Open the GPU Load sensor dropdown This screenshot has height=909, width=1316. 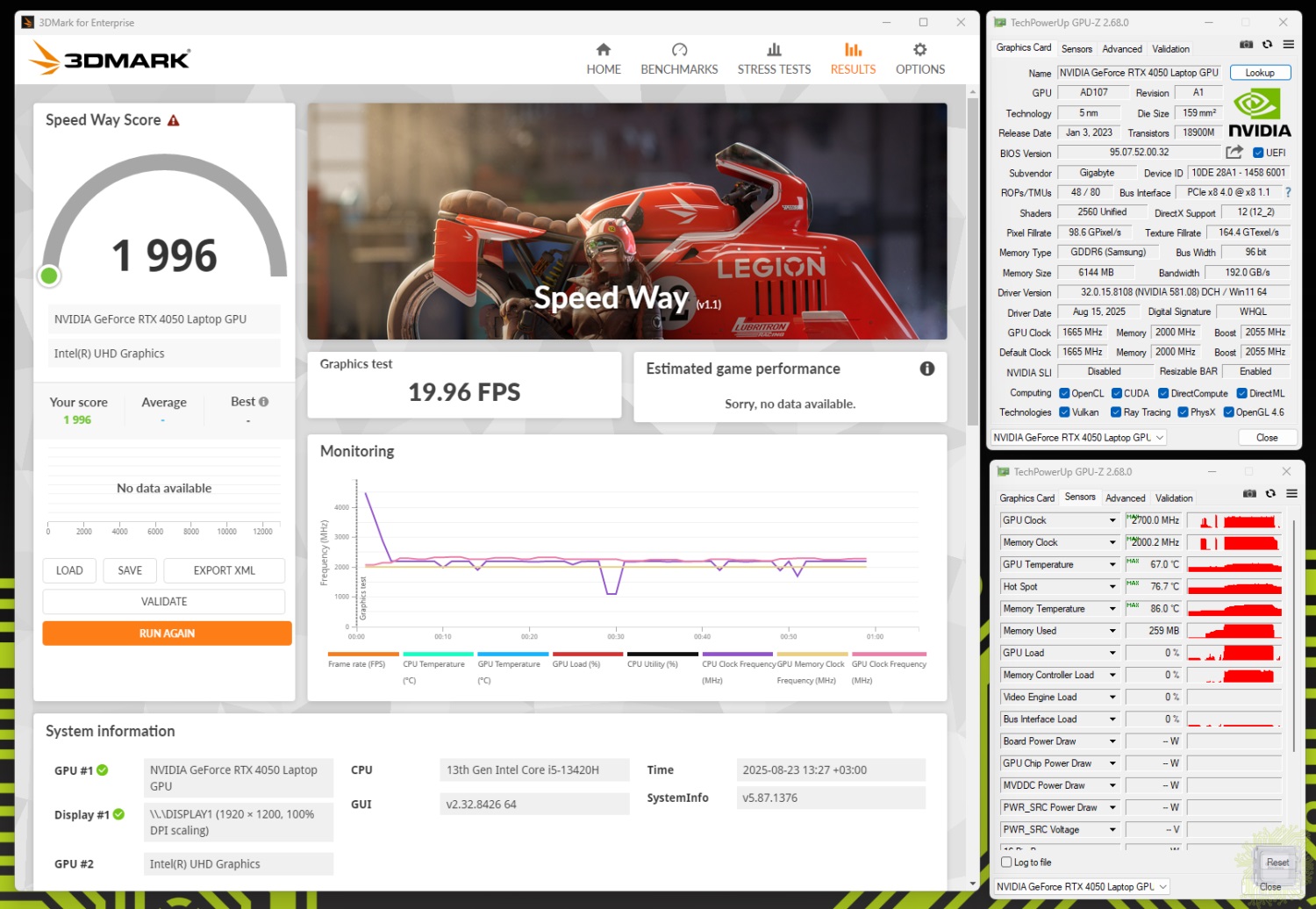point(1112,653)
